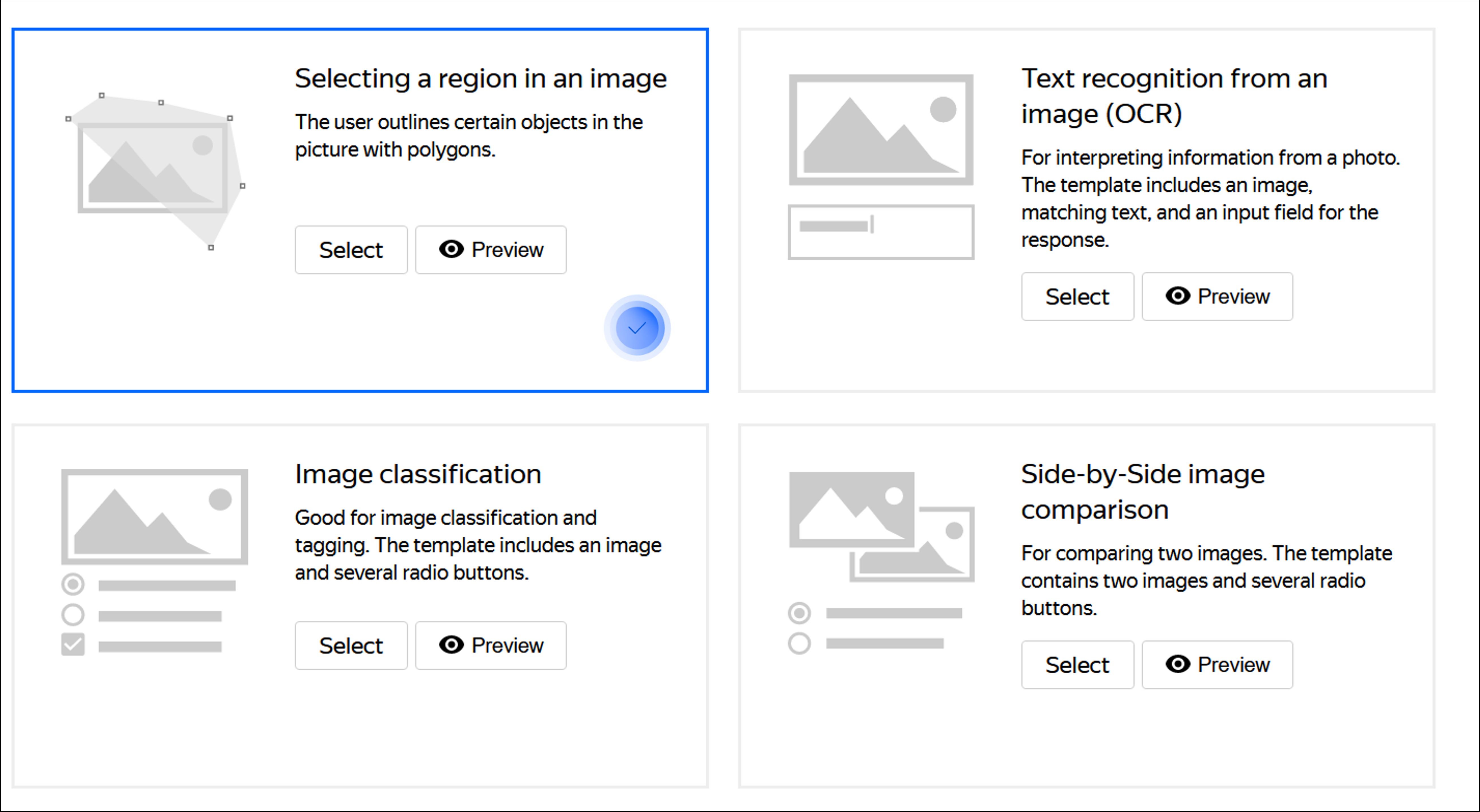Click the Side-by-Side comparison illustration thumbnail
The image size is (1480, 812).
(881, 563)
